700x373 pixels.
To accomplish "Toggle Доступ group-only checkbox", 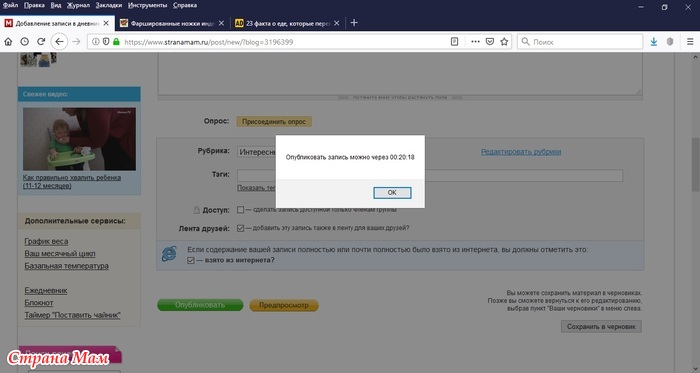I will 240,209.
